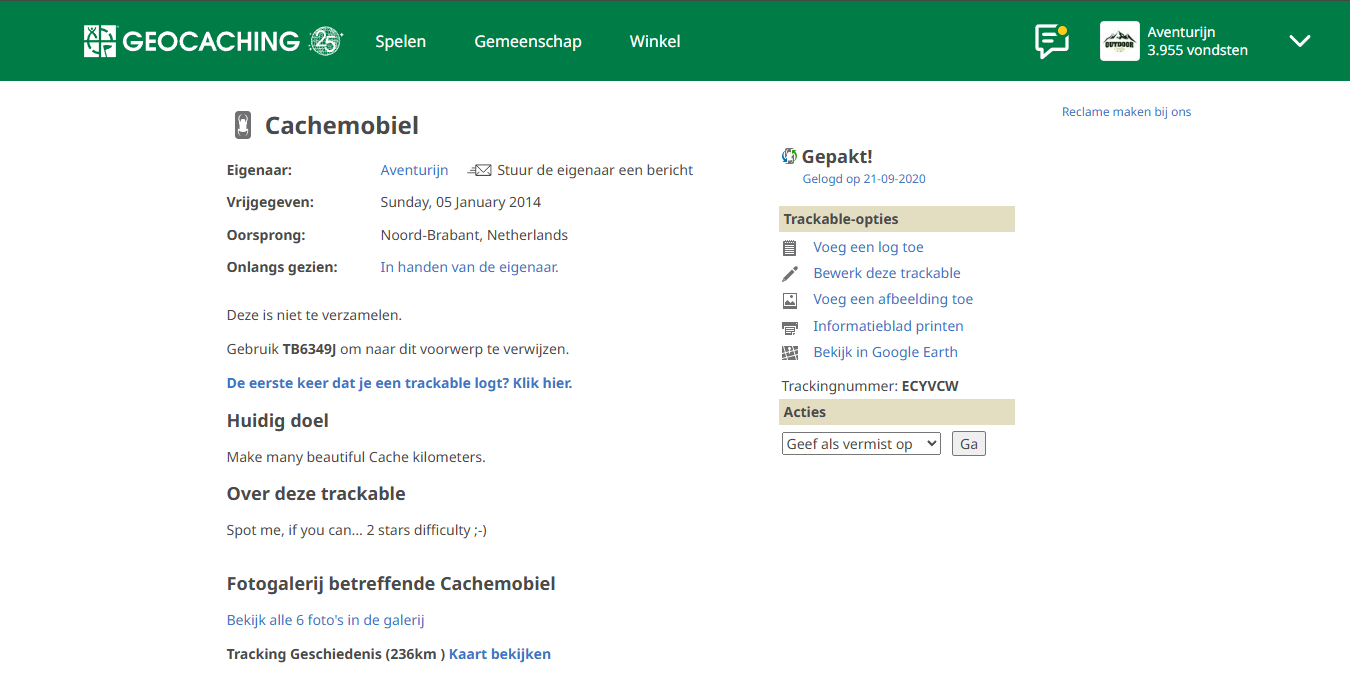This screenshot has height=673, width=1350.
Task: Click 'Reclame maken bij ons' link
Action: 1126,112
